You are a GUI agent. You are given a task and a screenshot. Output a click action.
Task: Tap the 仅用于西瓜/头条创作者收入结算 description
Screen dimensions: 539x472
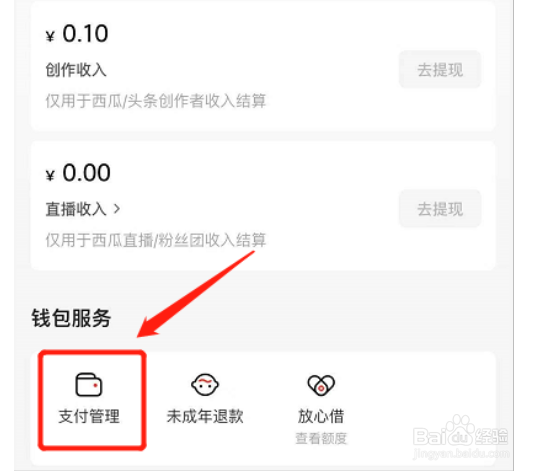(x=156, y=101)
